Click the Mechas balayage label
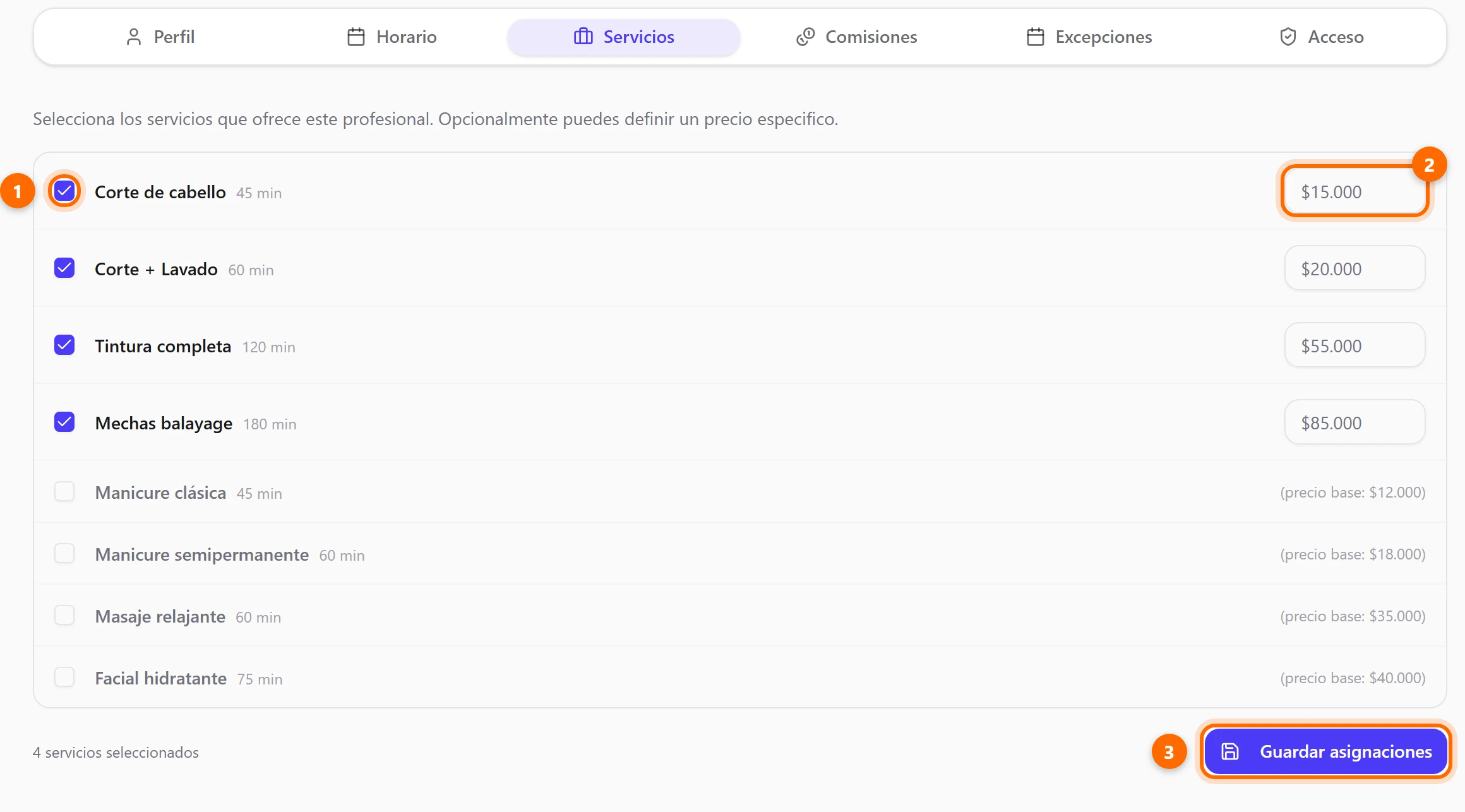Screen dimensions: 1465x812 click(164, 423)
